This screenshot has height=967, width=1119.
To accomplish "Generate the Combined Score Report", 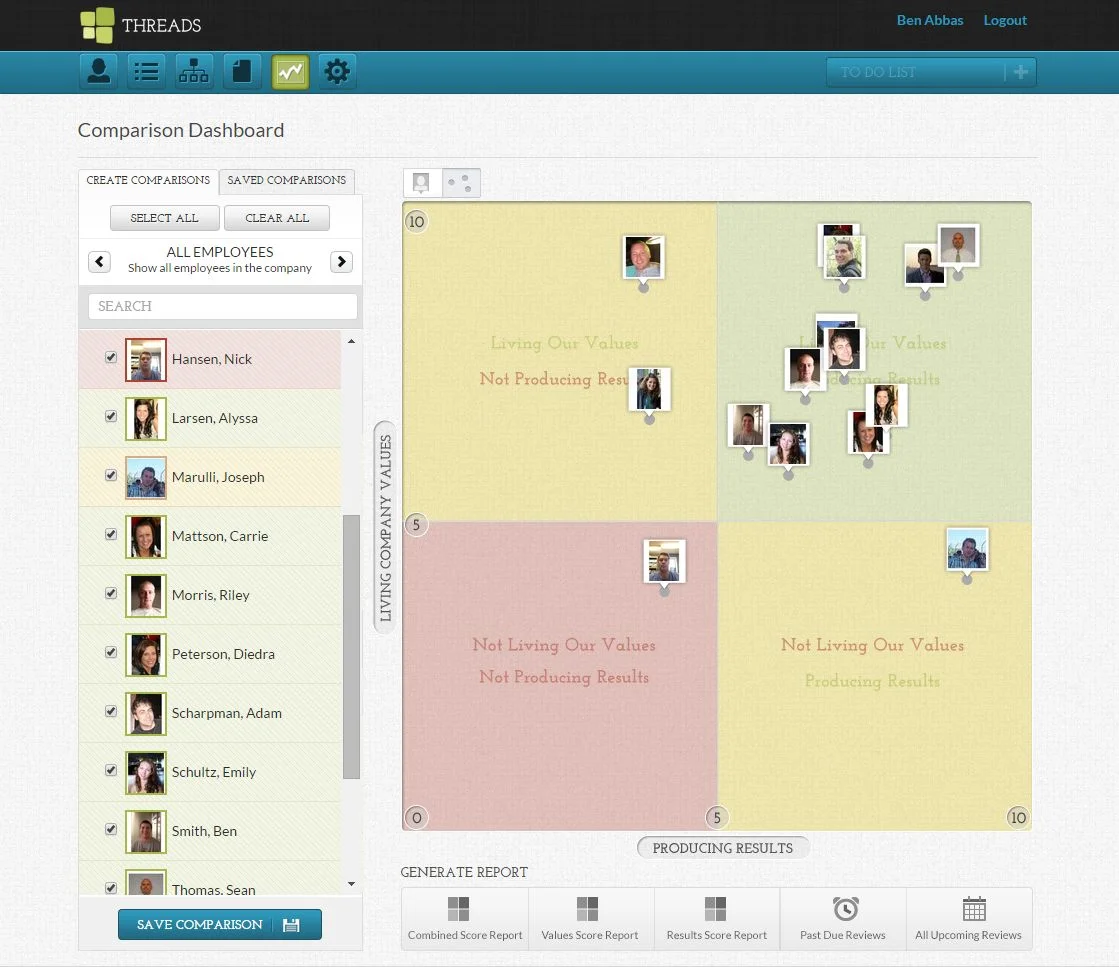I will click(464, 918).
